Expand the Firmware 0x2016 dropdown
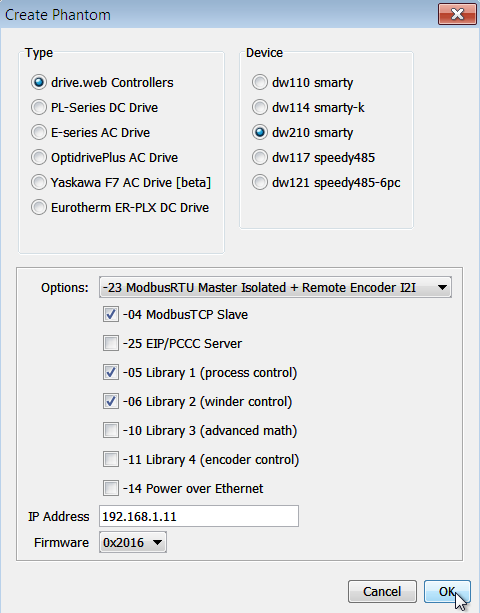Image resolution: width=480 pixels, height=613 pixels. 133,542
